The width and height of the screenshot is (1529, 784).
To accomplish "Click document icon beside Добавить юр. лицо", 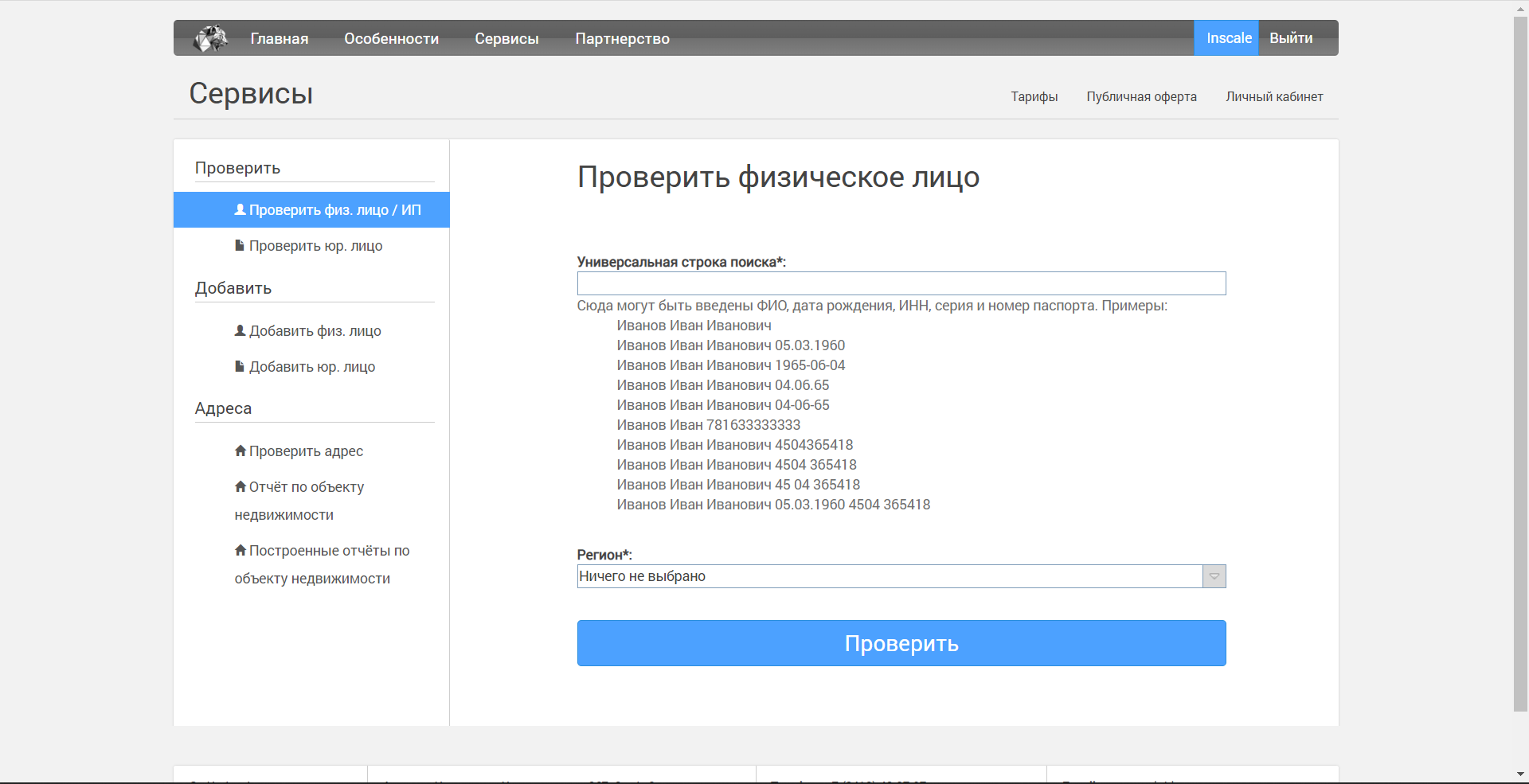I will [x=240, y=366].
